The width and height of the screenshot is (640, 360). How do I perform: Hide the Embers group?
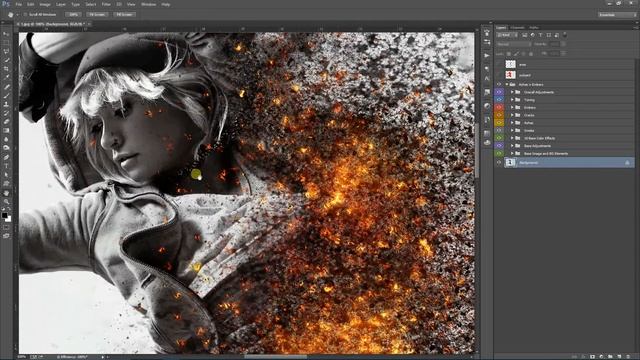(x=499, y=107)
